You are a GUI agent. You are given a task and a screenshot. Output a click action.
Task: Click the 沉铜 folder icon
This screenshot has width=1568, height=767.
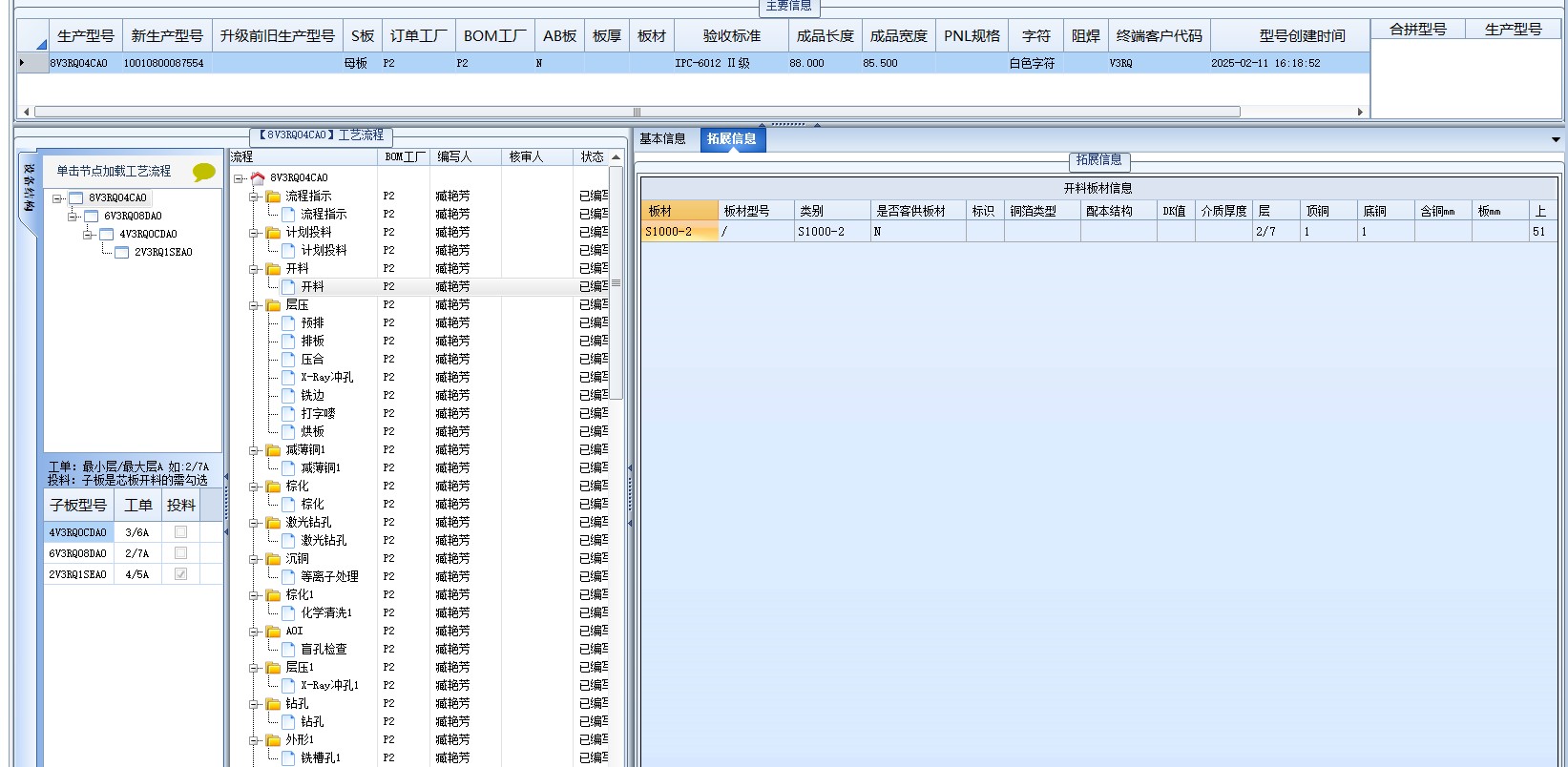[x=273, y=559]
